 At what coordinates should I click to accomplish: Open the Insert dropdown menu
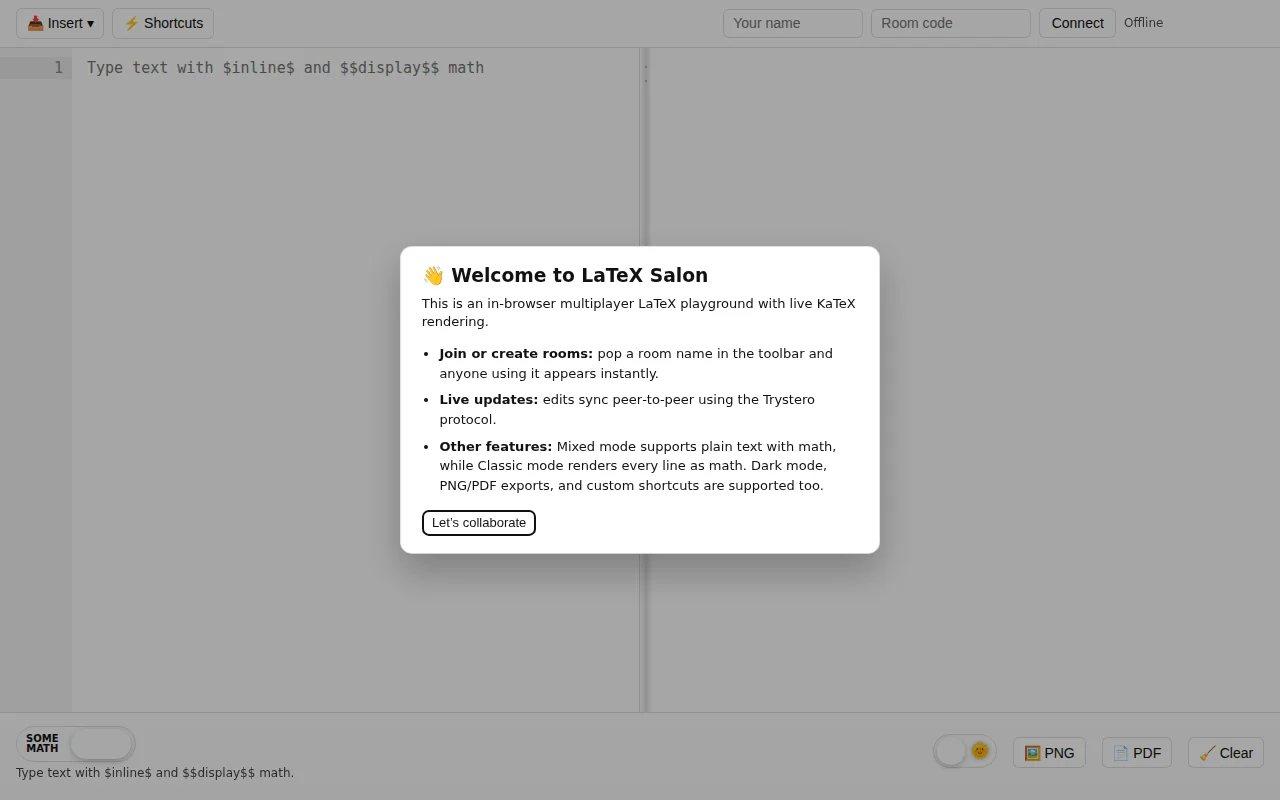click(x=60, y=23)
